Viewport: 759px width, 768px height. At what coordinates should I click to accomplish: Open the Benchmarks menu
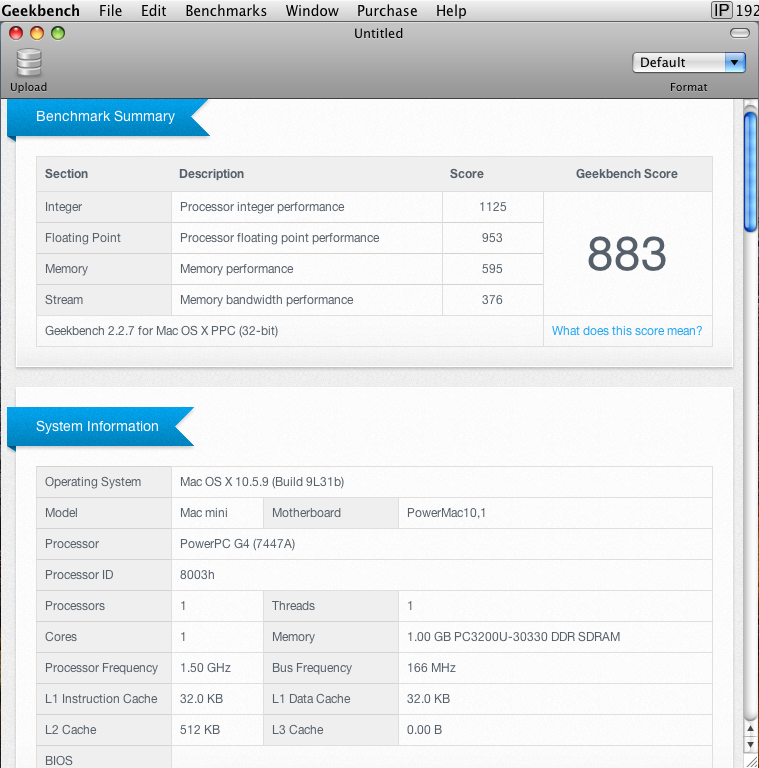pos(226,10)
